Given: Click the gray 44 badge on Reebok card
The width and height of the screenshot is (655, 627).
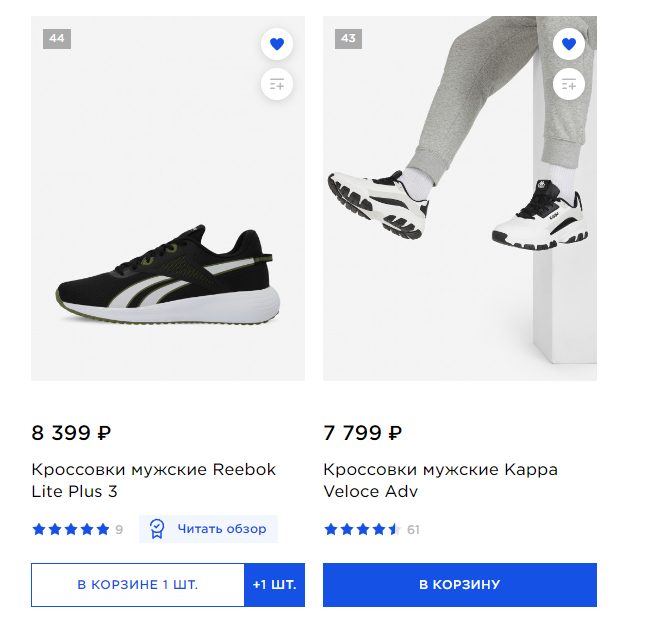Looking at the screenshot, I should [57, 39].
